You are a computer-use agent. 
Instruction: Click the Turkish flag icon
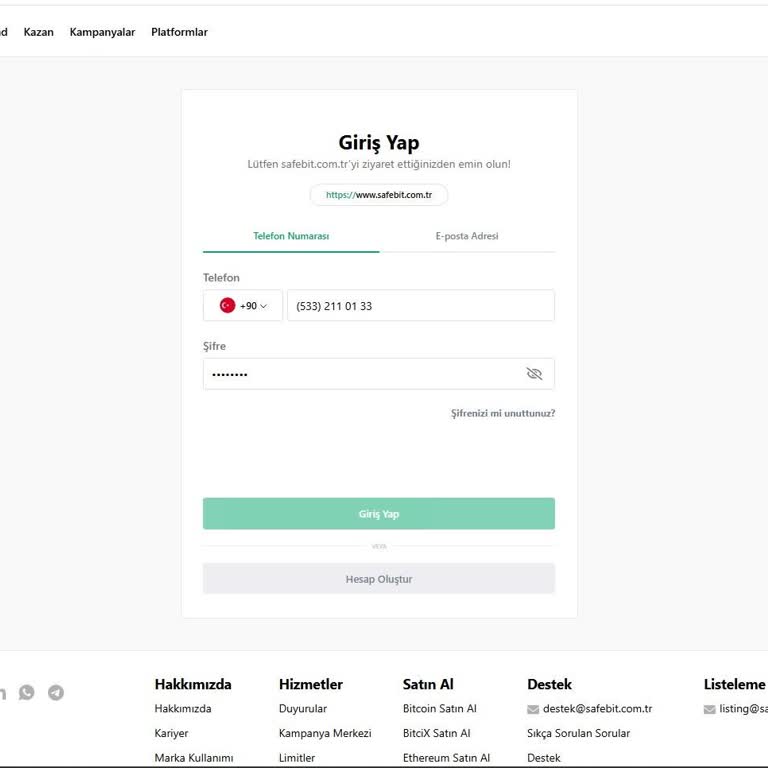click(x=227, y=306)
